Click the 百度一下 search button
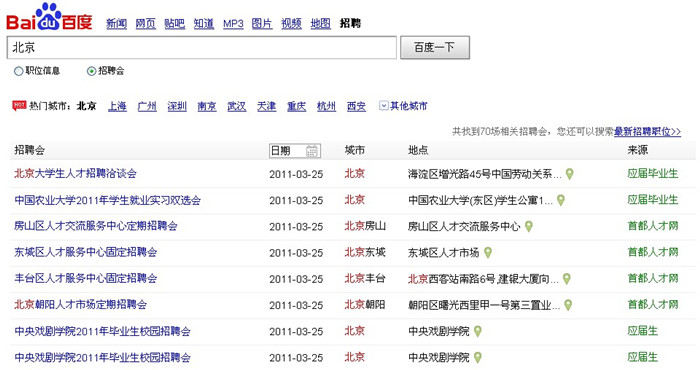This screenshot has height=370, width=700. click(x=435, y=47)
